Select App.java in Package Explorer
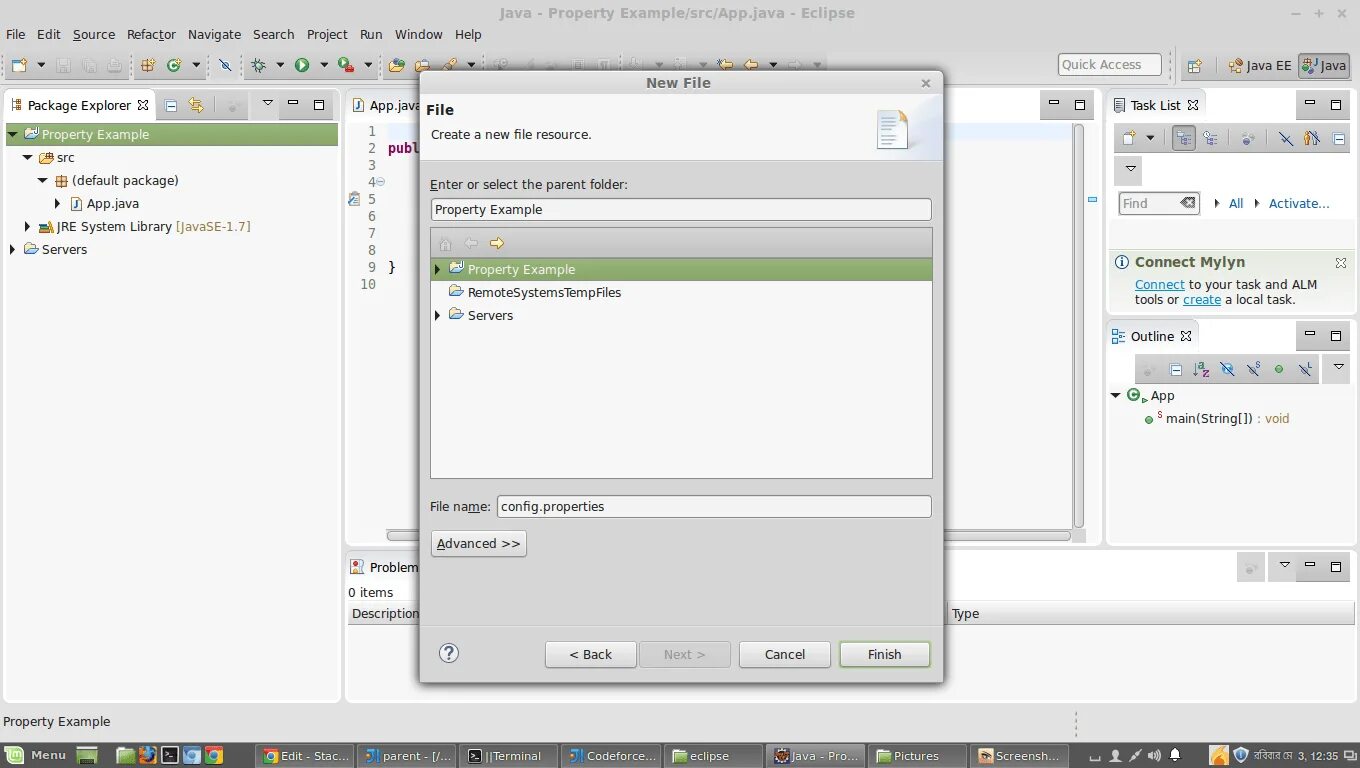This screenshot has height=768, width=1360. point(112,204)
